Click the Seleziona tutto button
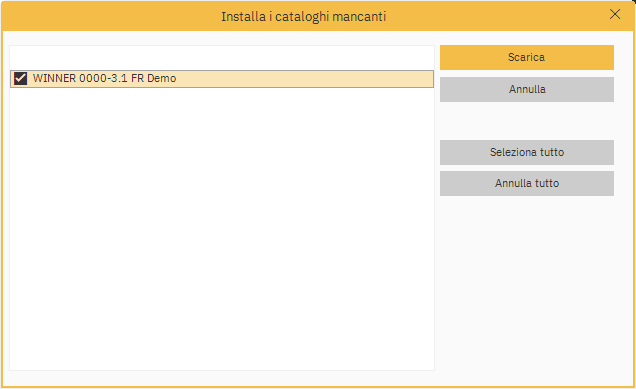 (526, 152)
